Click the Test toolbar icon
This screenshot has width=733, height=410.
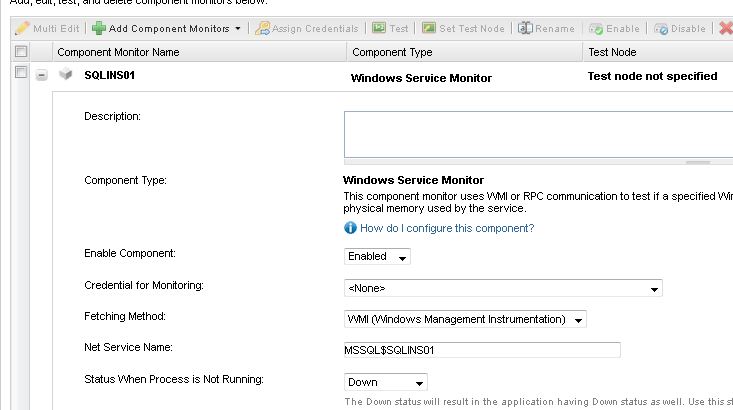(x=379, y=29)
